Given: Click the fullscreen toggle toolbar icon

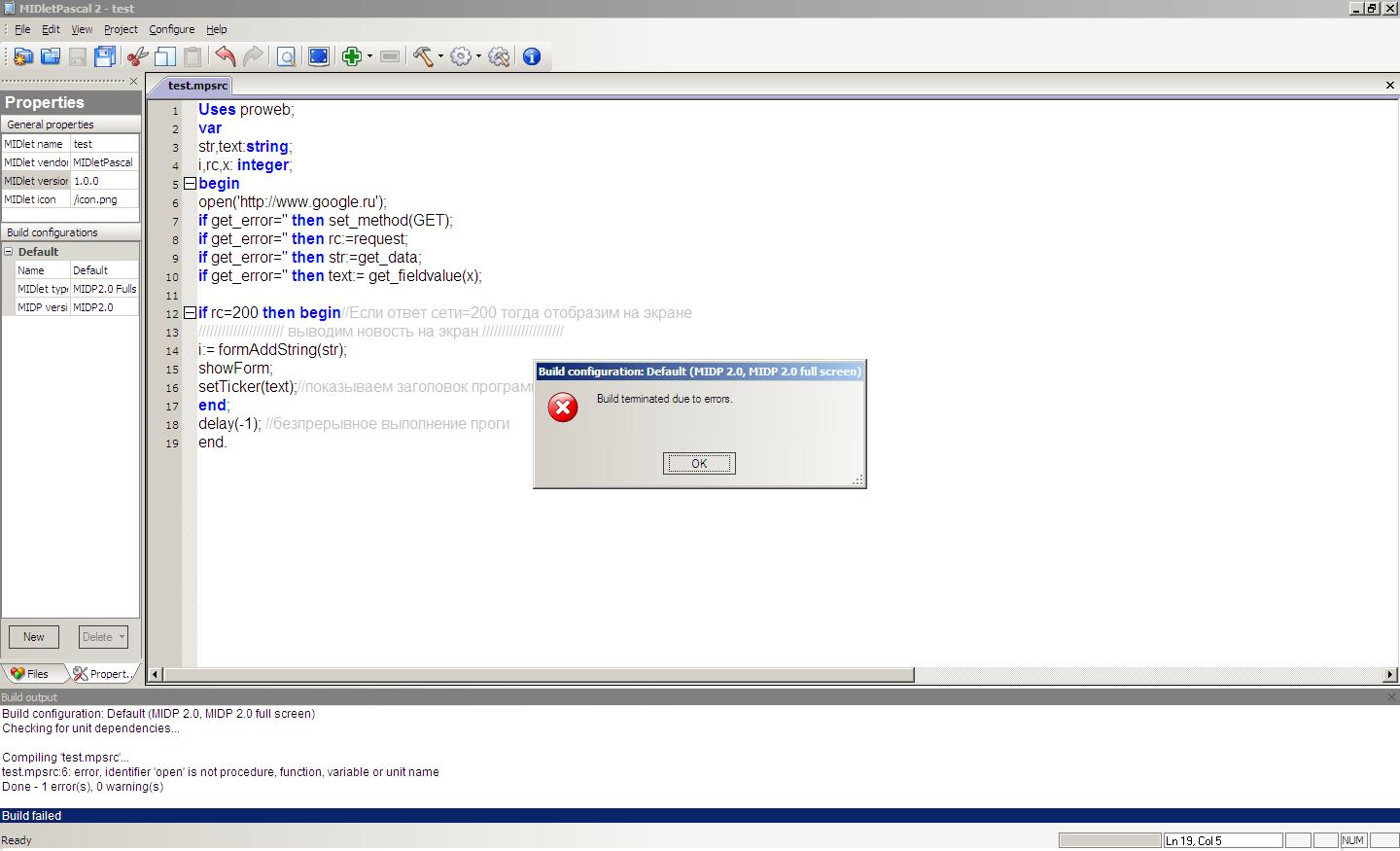Looking at the screenshot, I should (x=318, y=56).
